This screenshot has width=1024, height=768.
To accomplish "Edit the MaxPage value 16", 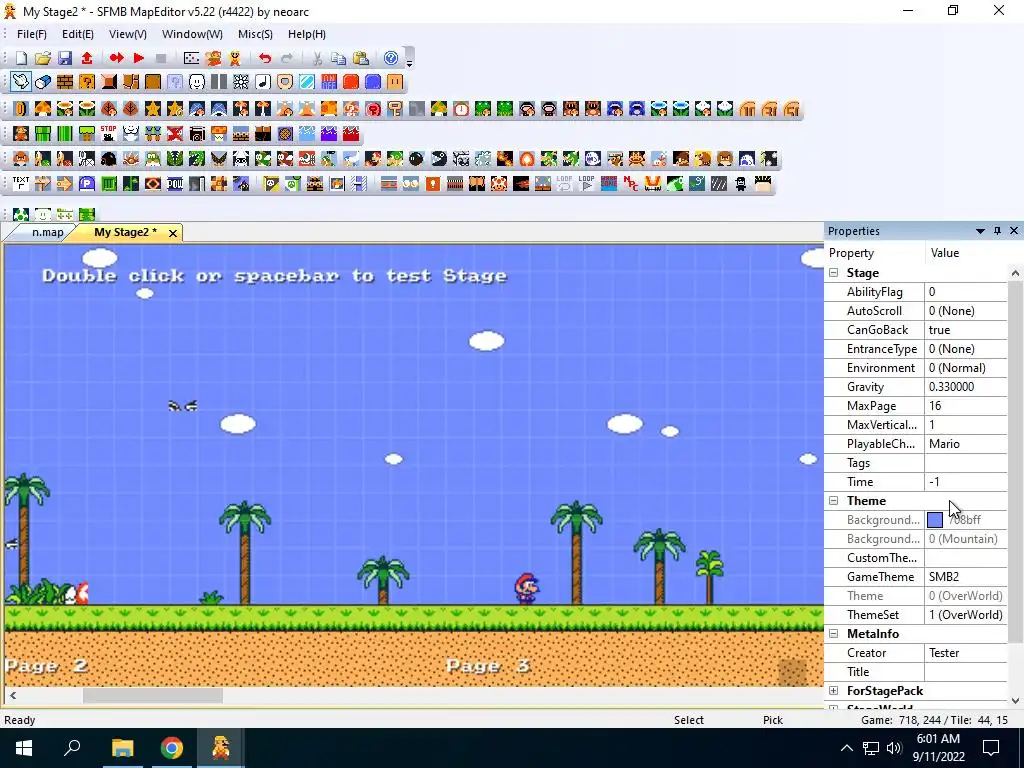I will click(965, 406).
